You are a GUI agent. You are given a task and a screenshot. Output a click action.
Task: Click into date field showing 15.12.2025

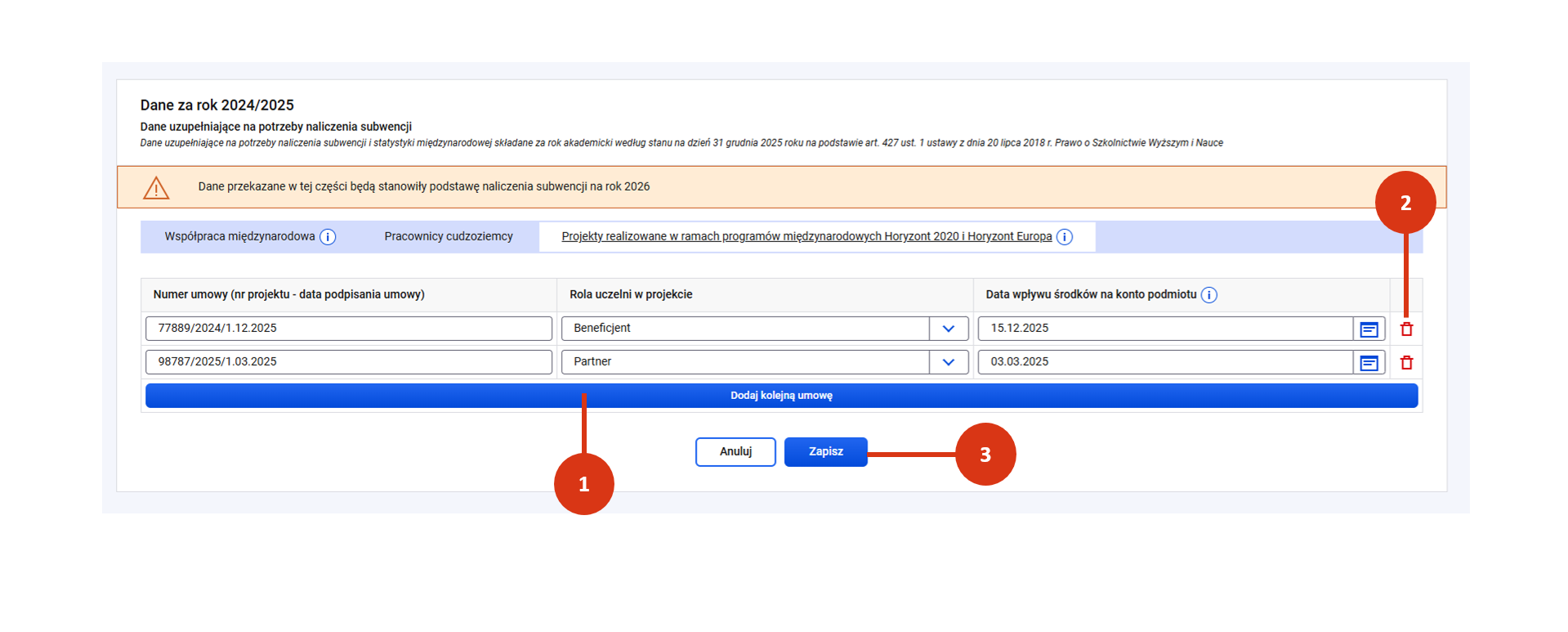click(1164, 329)
